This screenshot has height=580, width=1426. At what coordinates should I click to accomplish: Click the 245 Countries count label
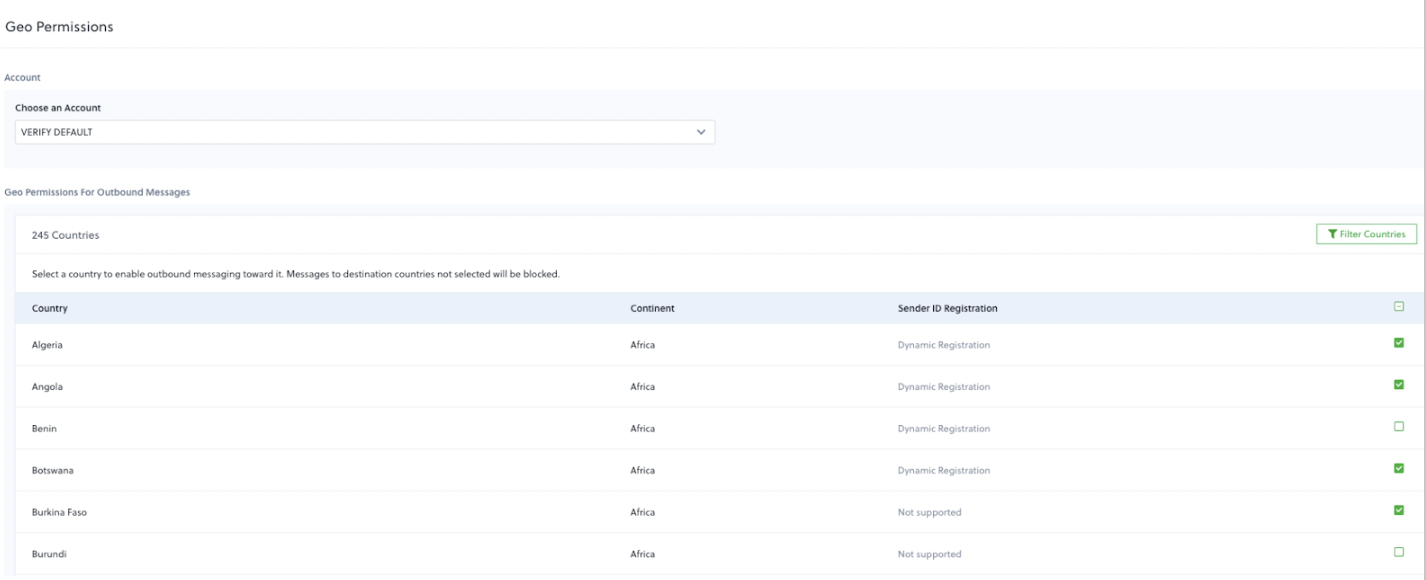[65, 235]
